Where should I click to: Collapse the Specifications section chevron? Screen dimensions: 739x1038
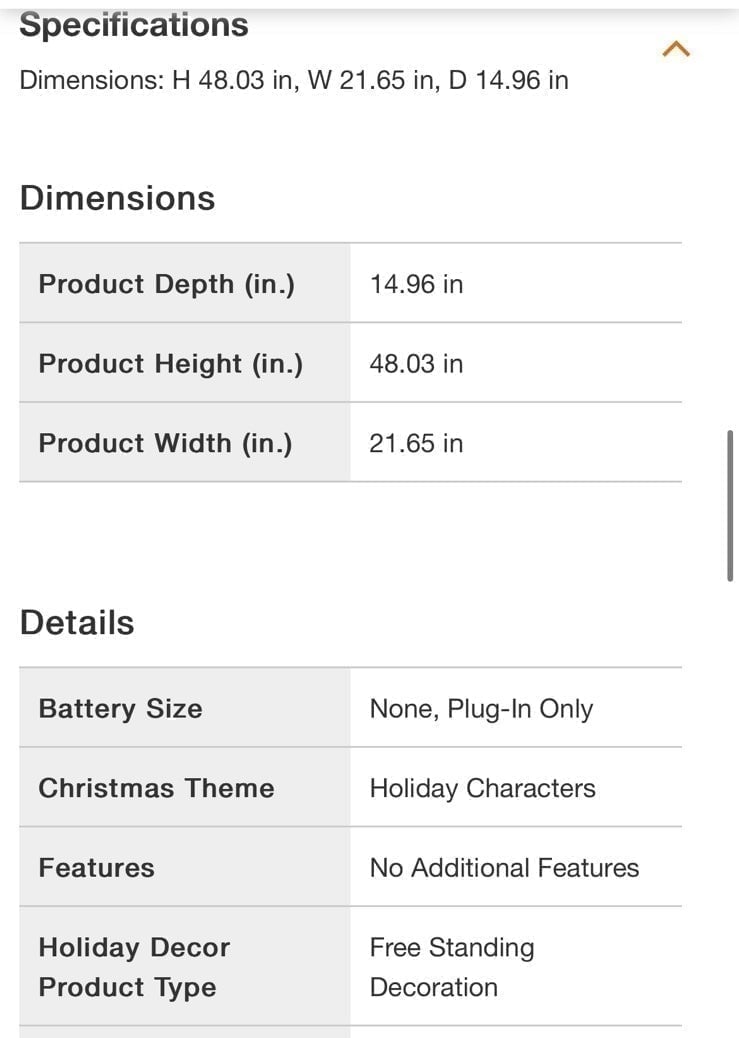coord(677,49)
